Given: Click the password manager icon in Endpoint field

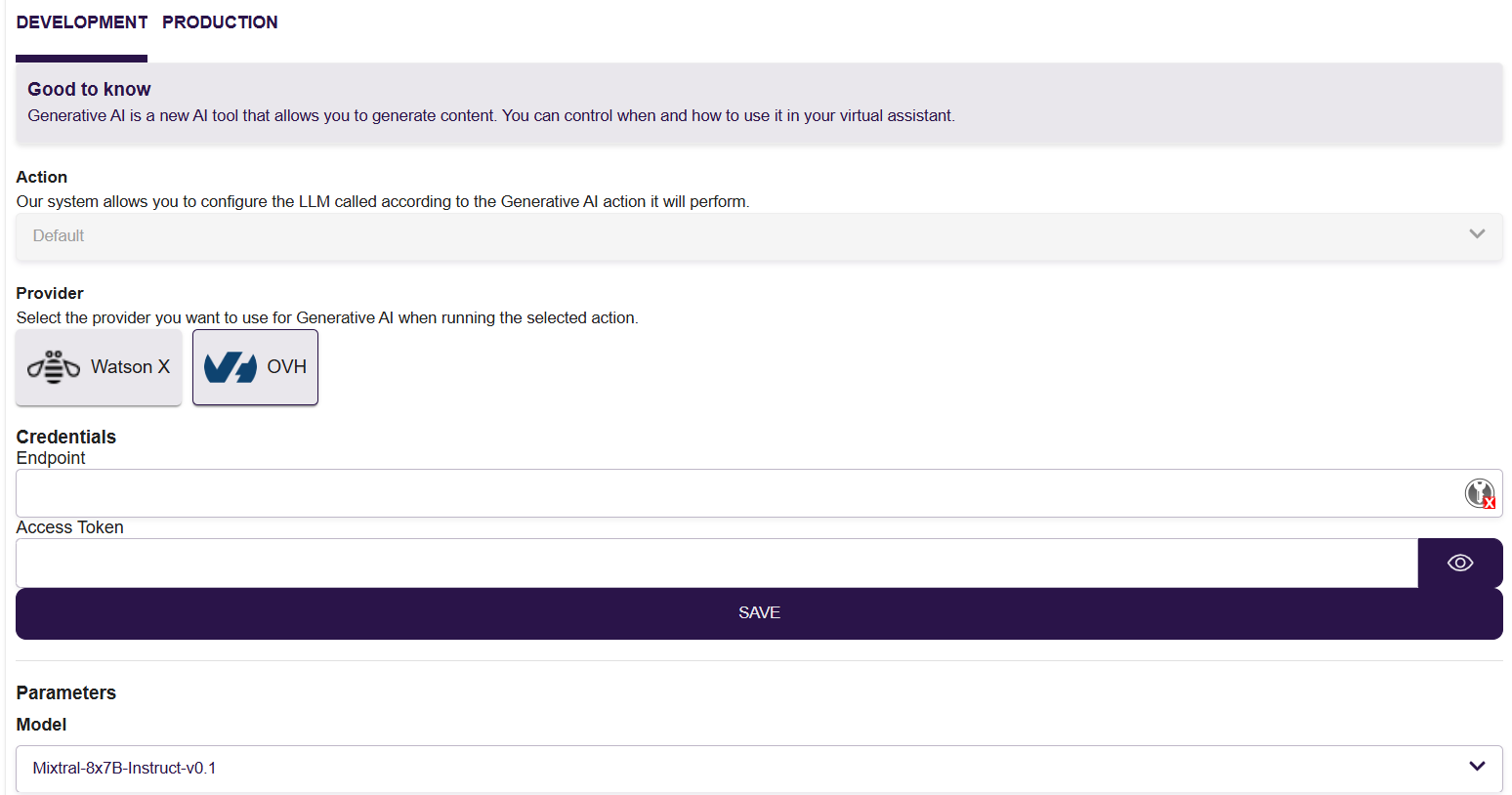Looking at the screenshot, I should [1480, 493].
